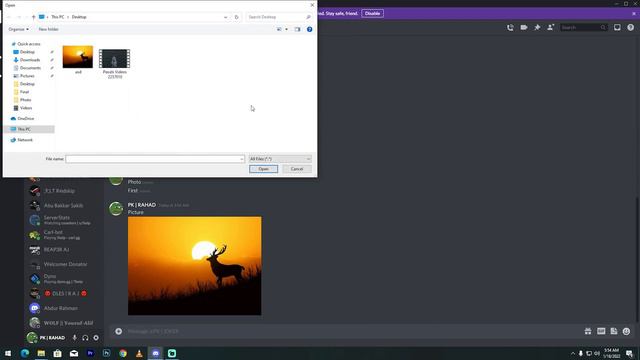Dismiss the purple notice banner
This screenshot has width=640, height=360.
click(634, 13)
